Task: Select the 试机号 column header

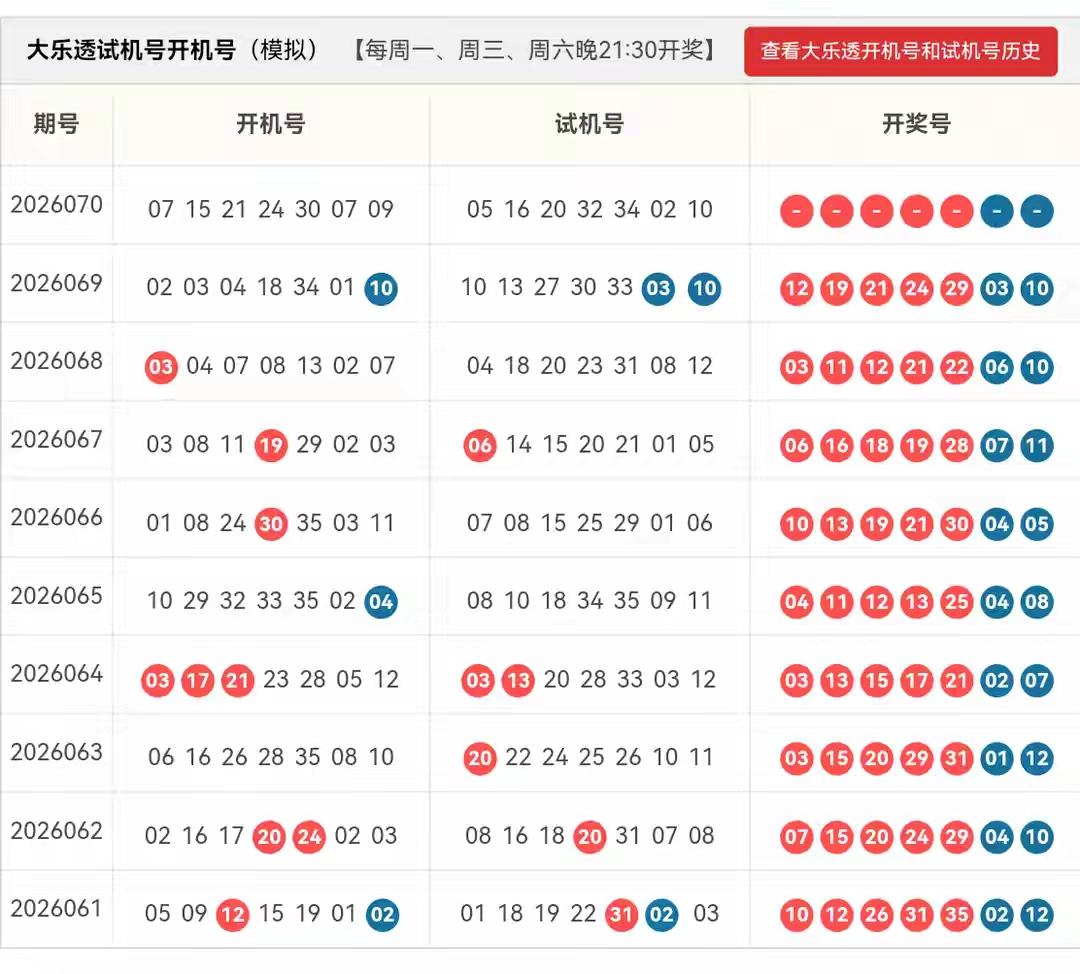Action: click(x=590, y=124)
